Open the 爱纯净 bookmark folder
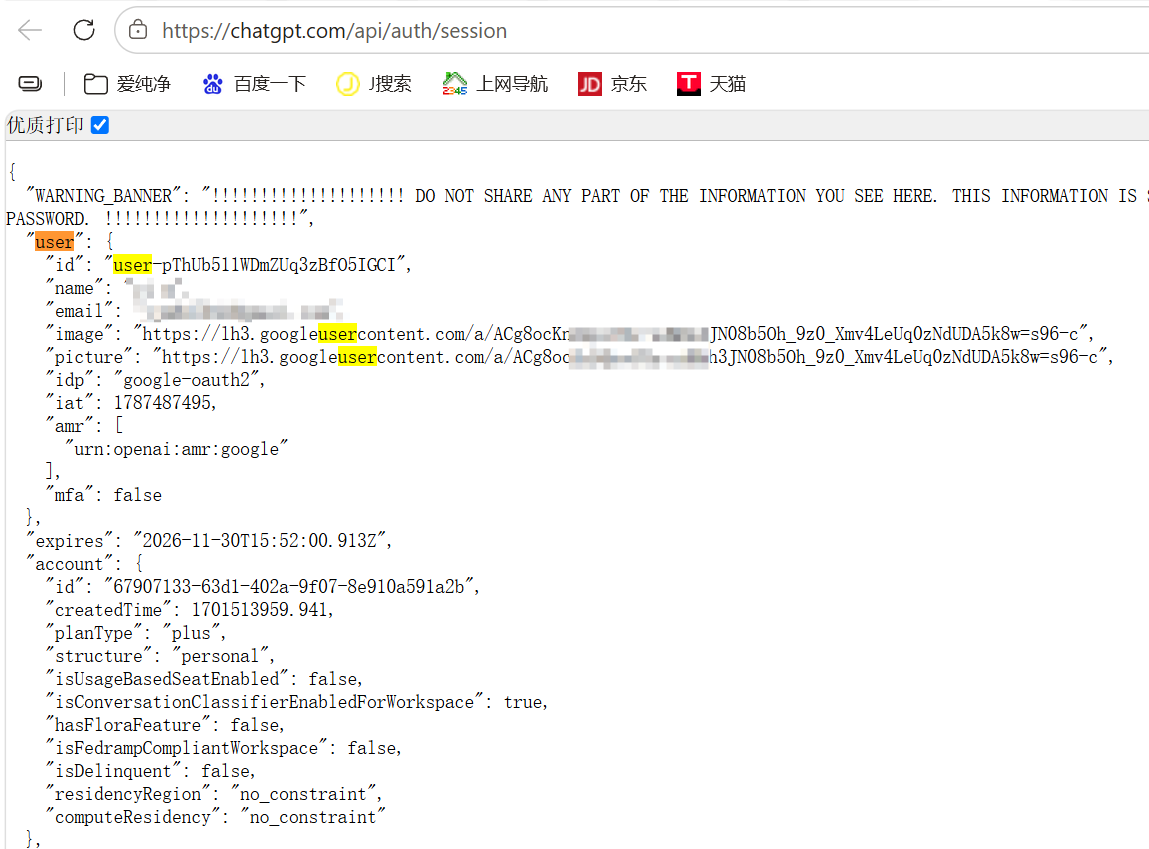This screenshot has height=849, width=1149. click(x=127, y=84)
